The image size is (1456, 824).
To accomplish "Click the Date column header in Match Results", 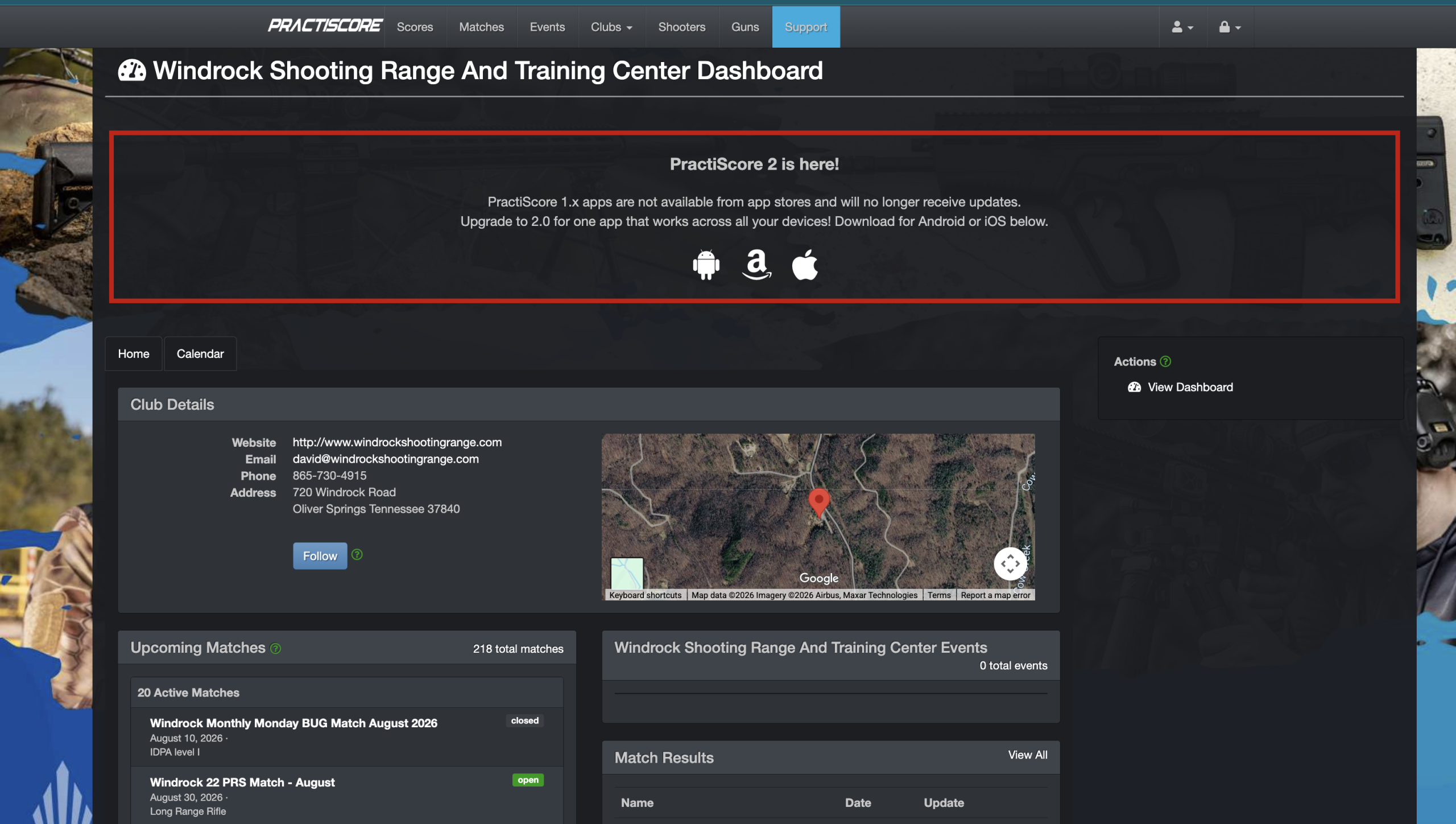I will coord(858,802).
